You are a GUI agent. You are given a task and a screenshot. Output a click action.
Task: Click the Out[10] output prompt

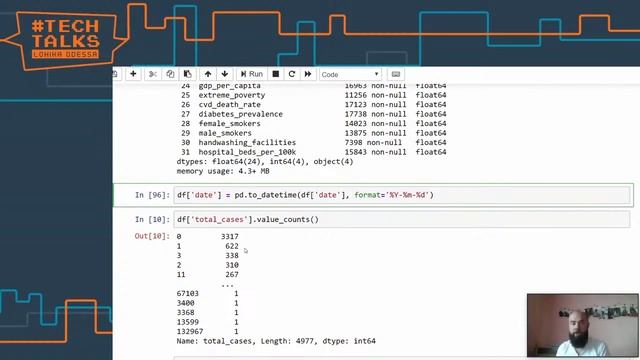tap(152, 236)
